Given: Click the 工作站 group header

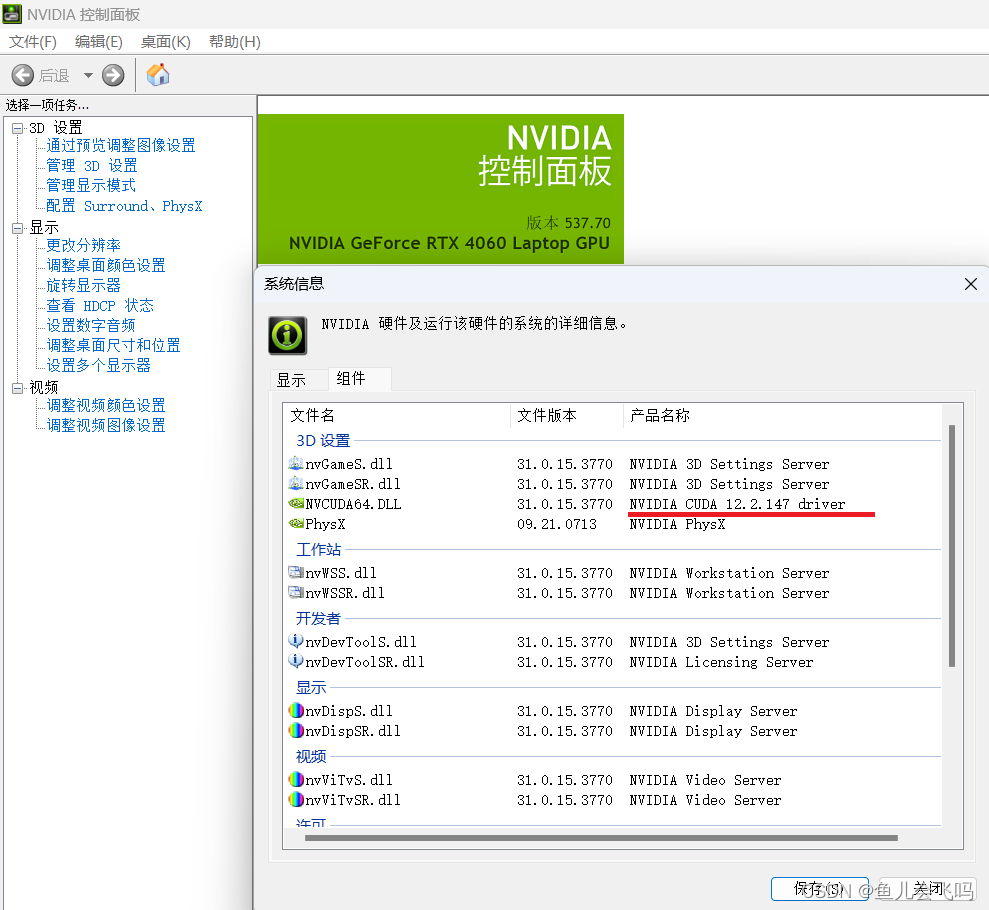Looking at the screenshot, I should [x=319, y=550].
